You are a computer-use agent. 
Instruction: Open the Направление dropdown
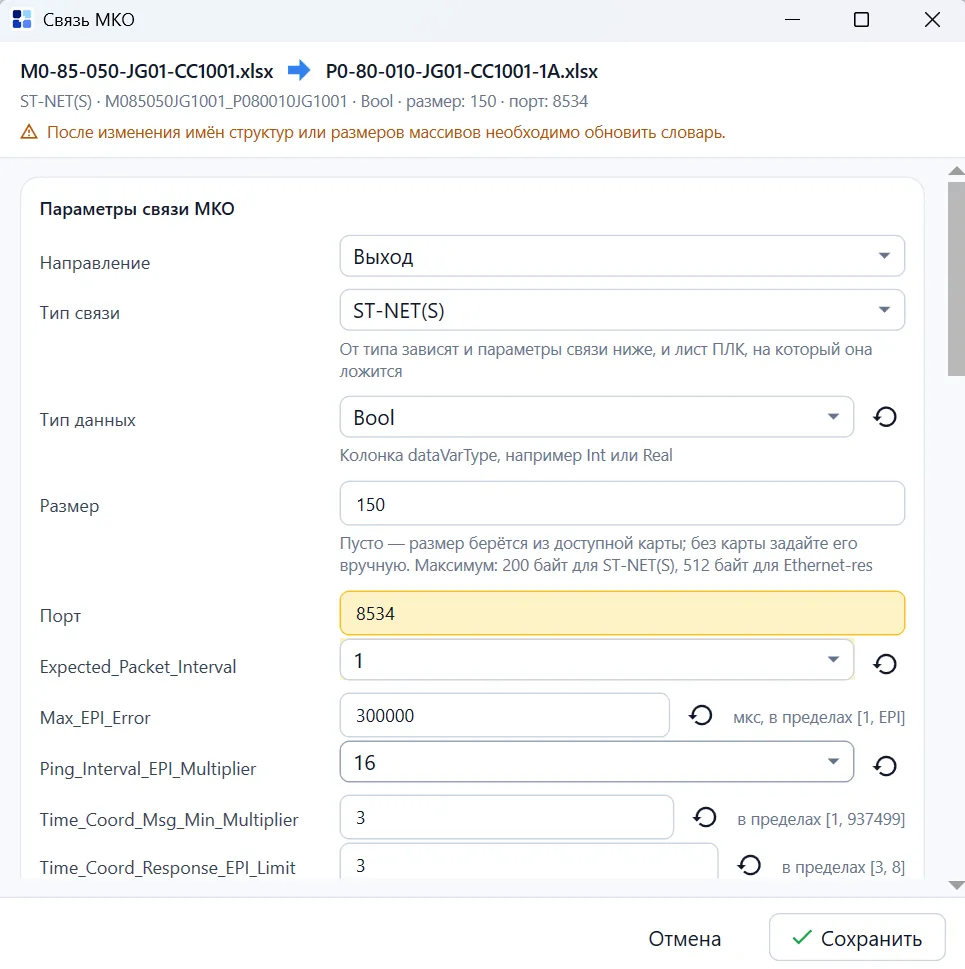(622, 256)
